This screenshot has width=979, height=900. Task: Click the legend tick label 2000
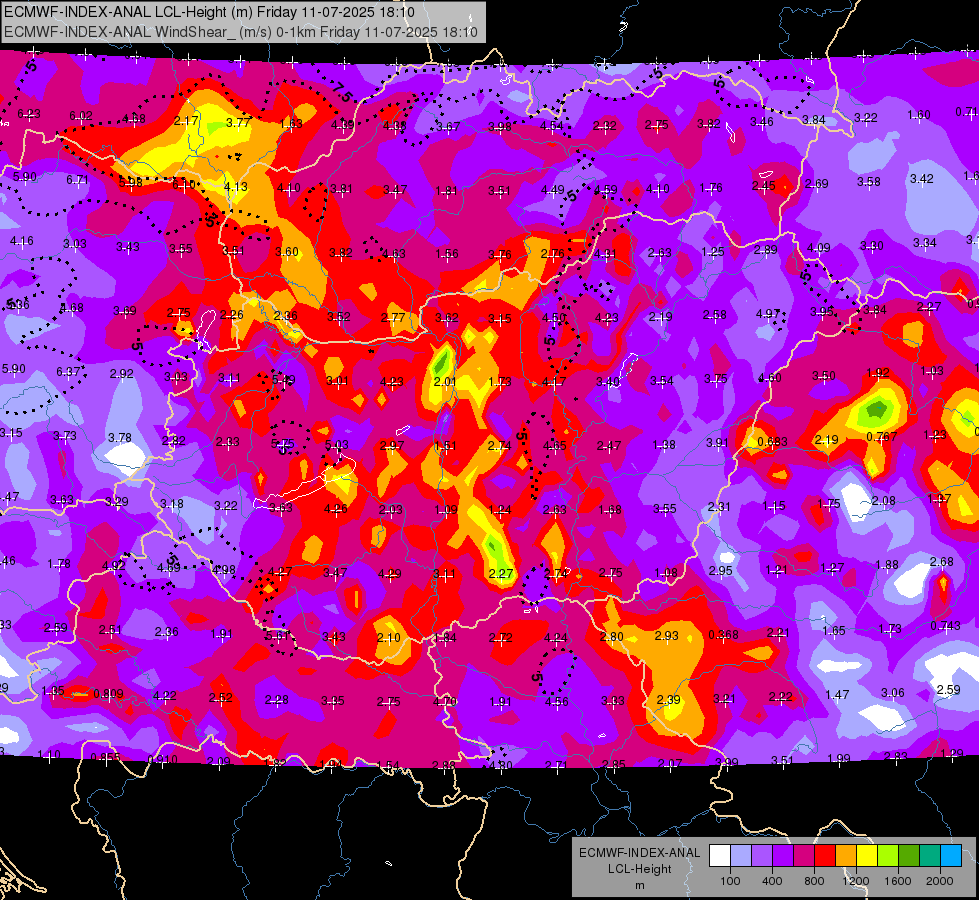pyautogui.click(x=940, y=881)
